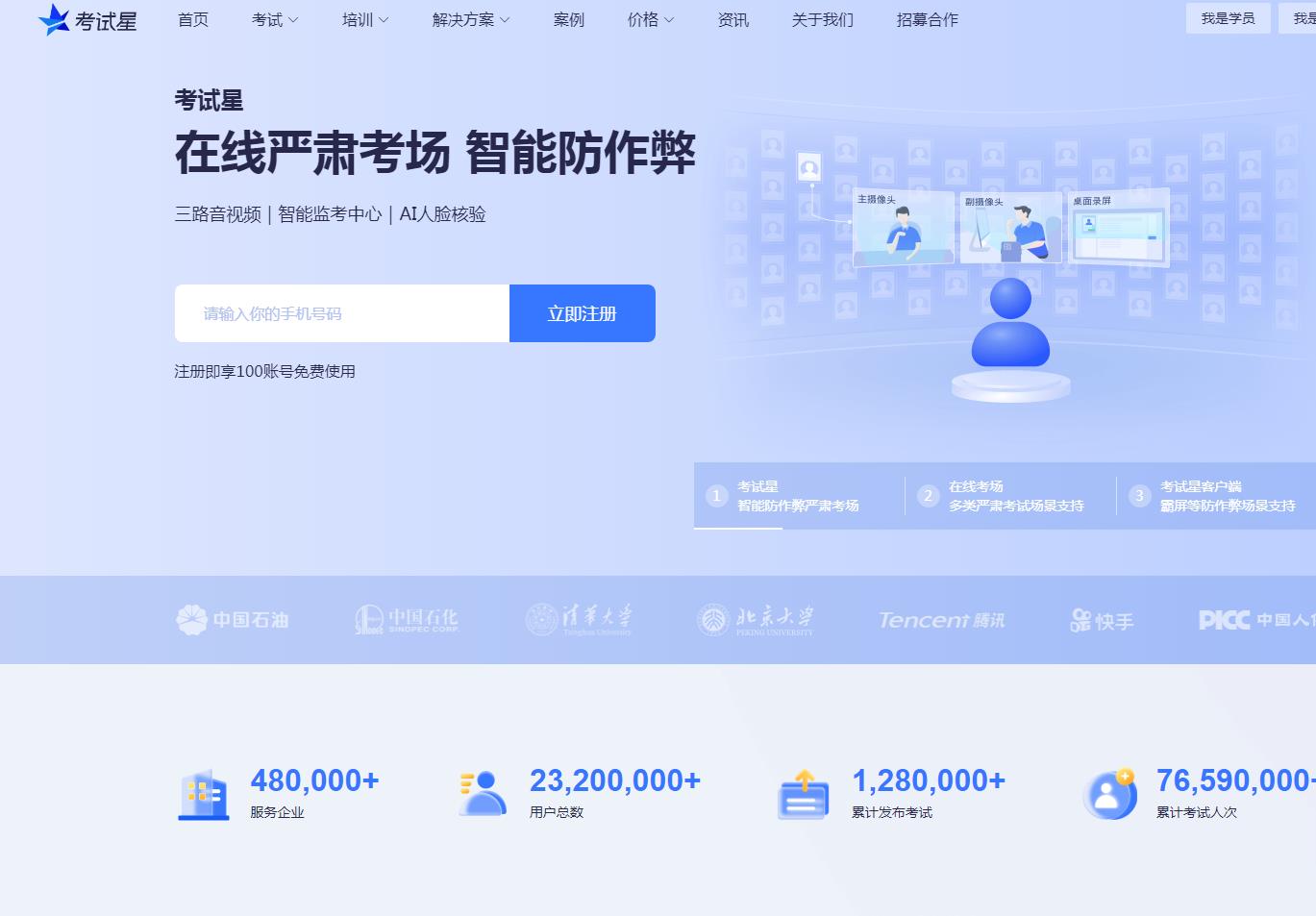Open the 关于我们 page
The height and width of the screenshot is (916, 1316).
823,19
